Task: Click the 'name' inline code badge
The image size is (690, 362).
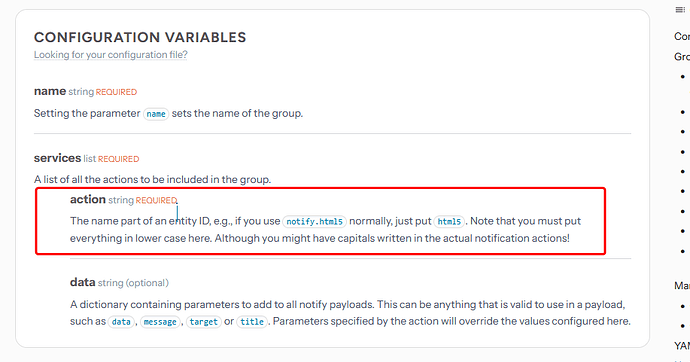Action: pyautogui.click(x=156, y=114)
